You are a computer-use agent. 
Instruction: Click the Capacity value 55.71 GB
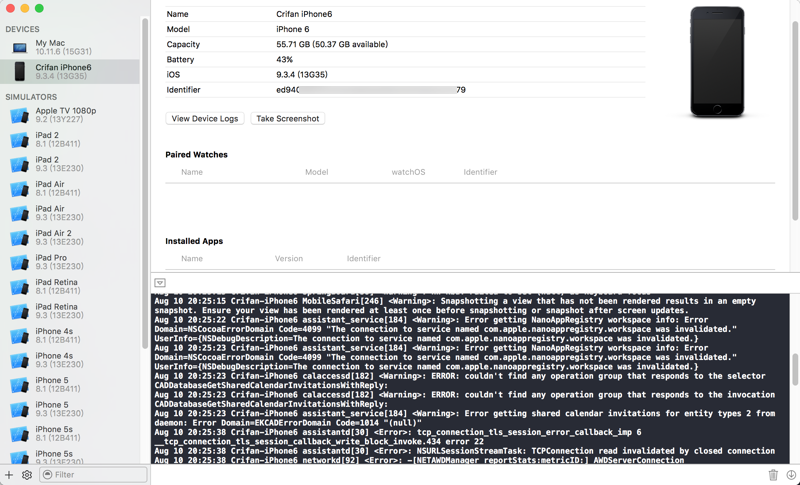pos(332,44)
